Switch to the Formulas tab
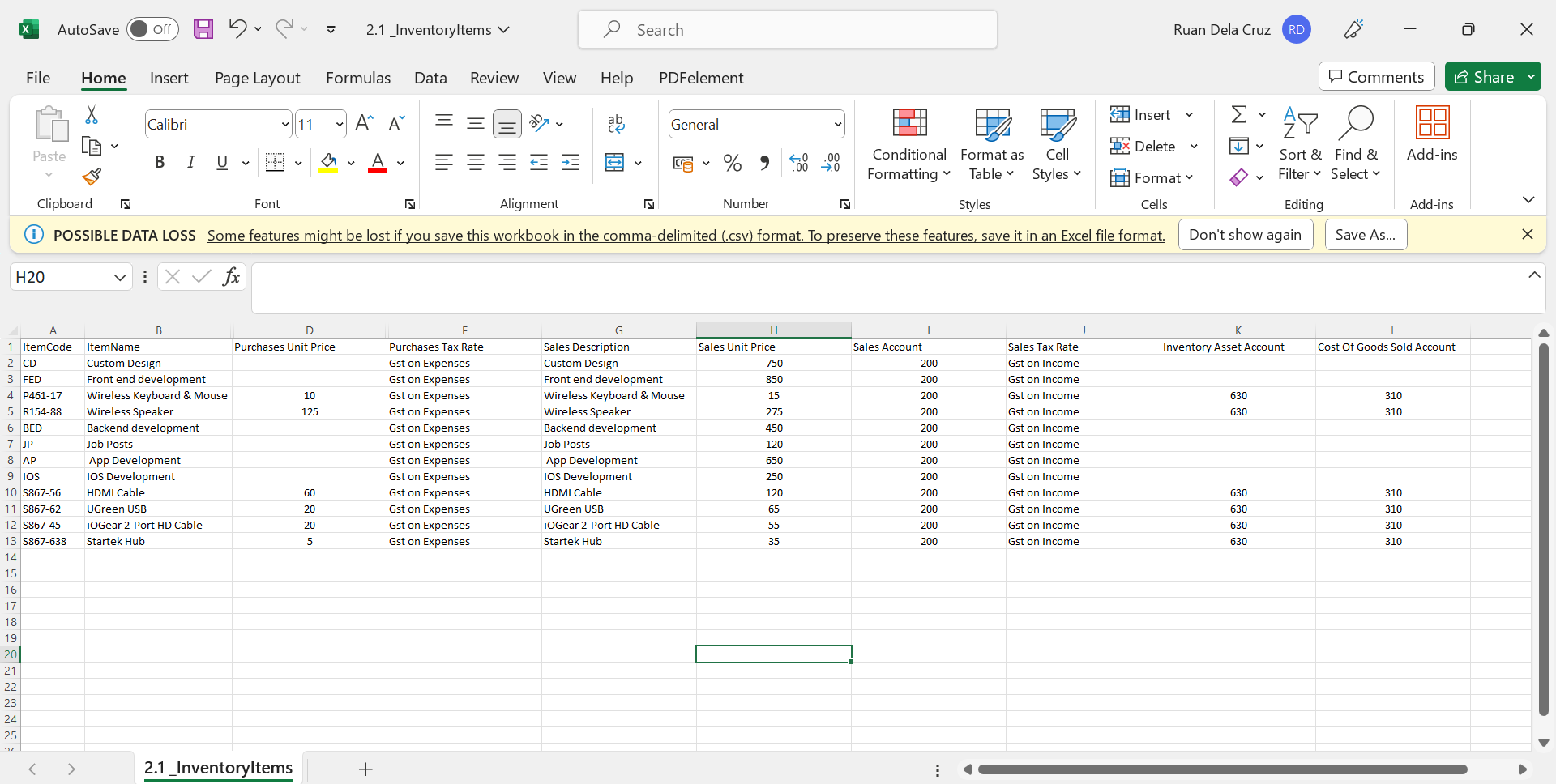Image resolution: width=1556 pixels, height=784 pixels. coord(358,78)
